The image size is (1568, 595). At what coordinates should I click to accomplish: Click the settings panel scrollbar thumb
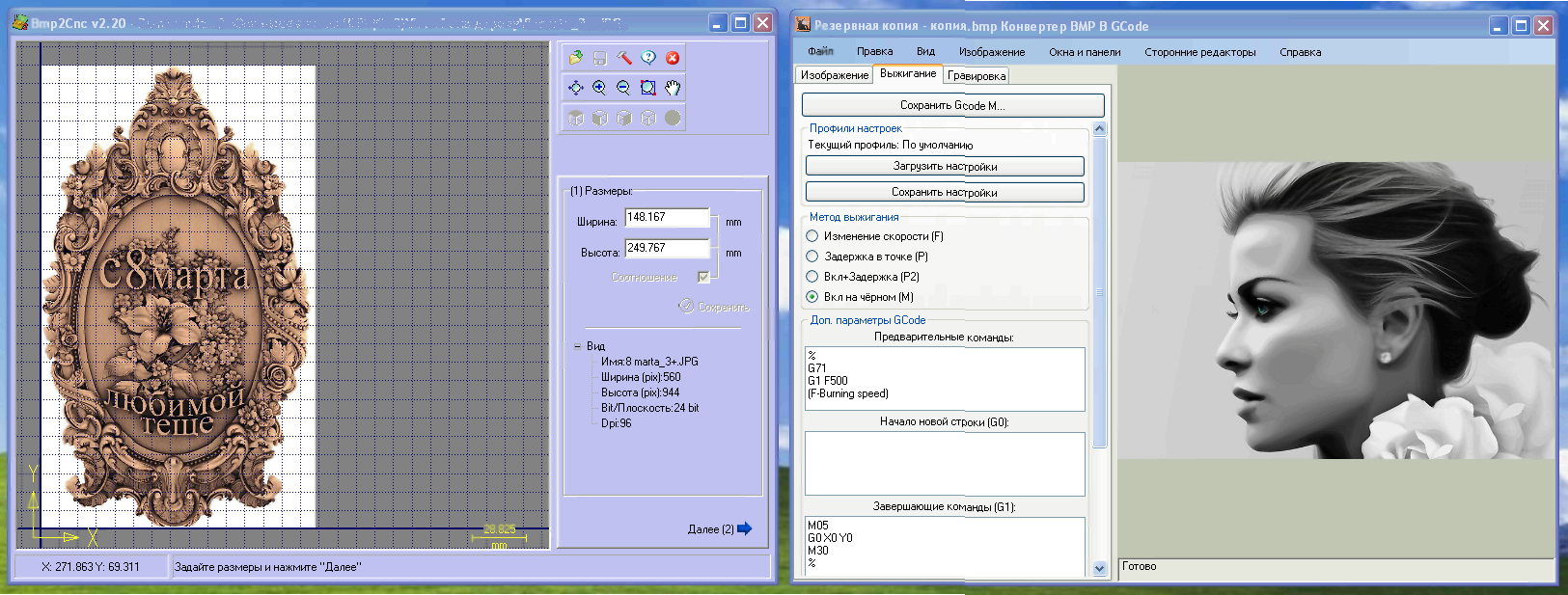[1099, 292]
